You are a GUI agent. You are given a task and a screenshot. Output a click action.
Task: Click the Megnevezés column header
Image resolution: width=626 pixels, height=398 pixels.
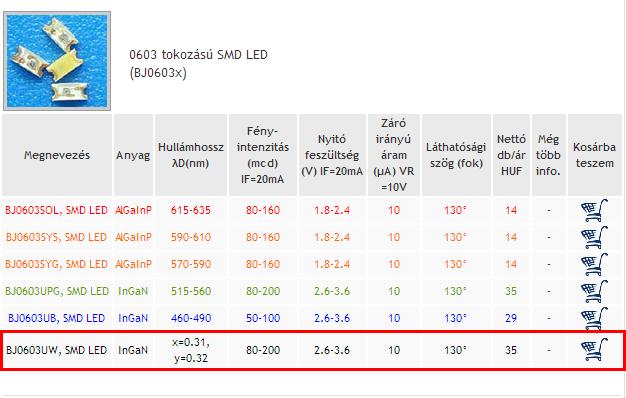[x=57, y=155]
